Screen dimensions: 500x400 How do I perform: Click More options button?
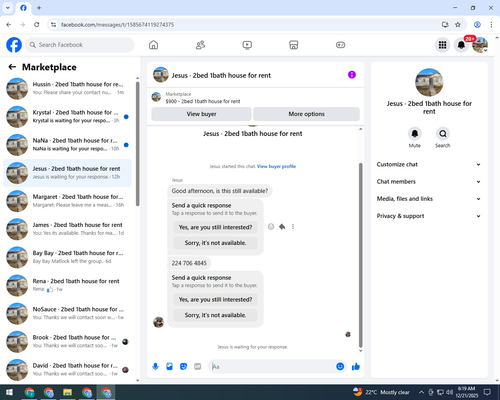(306, 114)
